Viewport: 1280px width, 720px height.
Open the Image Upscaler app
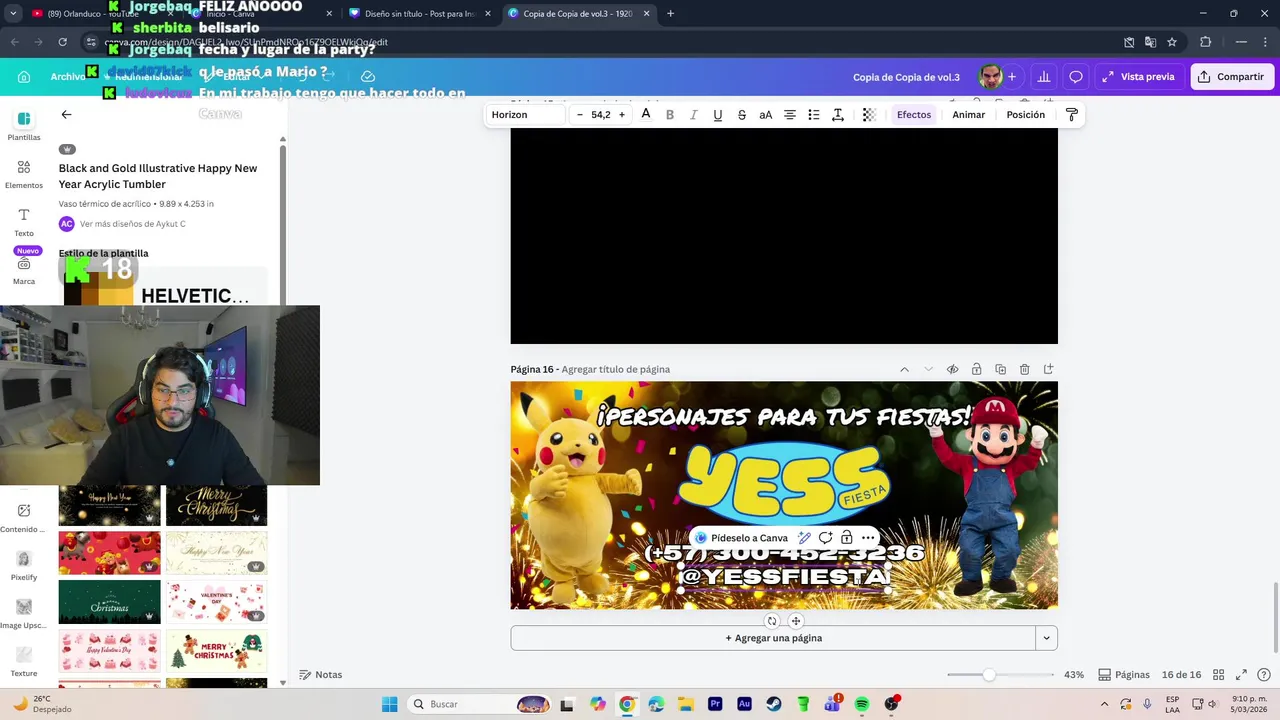pos(24,613)
